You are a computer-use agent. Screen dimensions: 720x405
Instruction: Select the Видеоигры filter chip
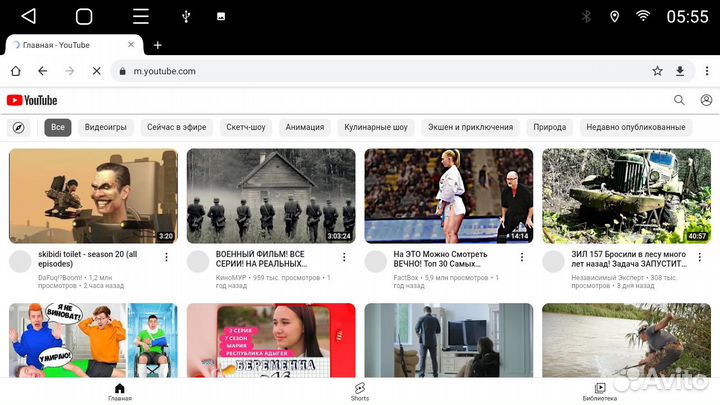(105, 127)
